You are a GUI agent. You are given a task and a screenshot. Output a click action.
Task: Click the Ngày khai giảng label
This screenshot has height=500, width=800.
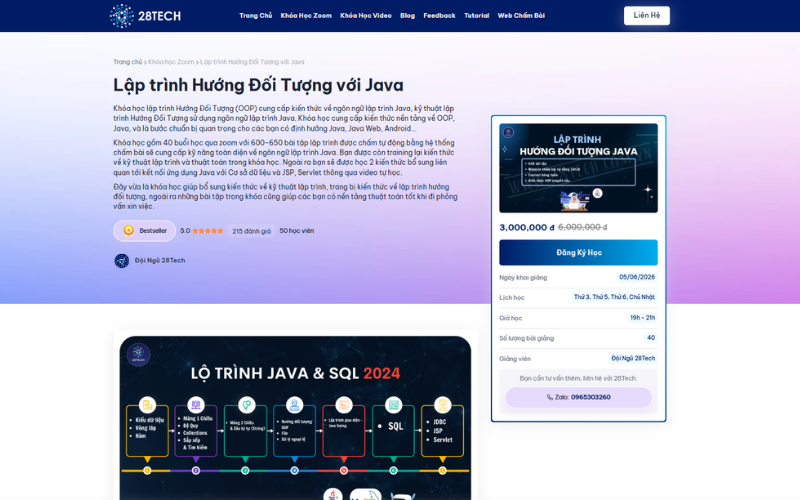pyautogui.click(x=523, y=278)
